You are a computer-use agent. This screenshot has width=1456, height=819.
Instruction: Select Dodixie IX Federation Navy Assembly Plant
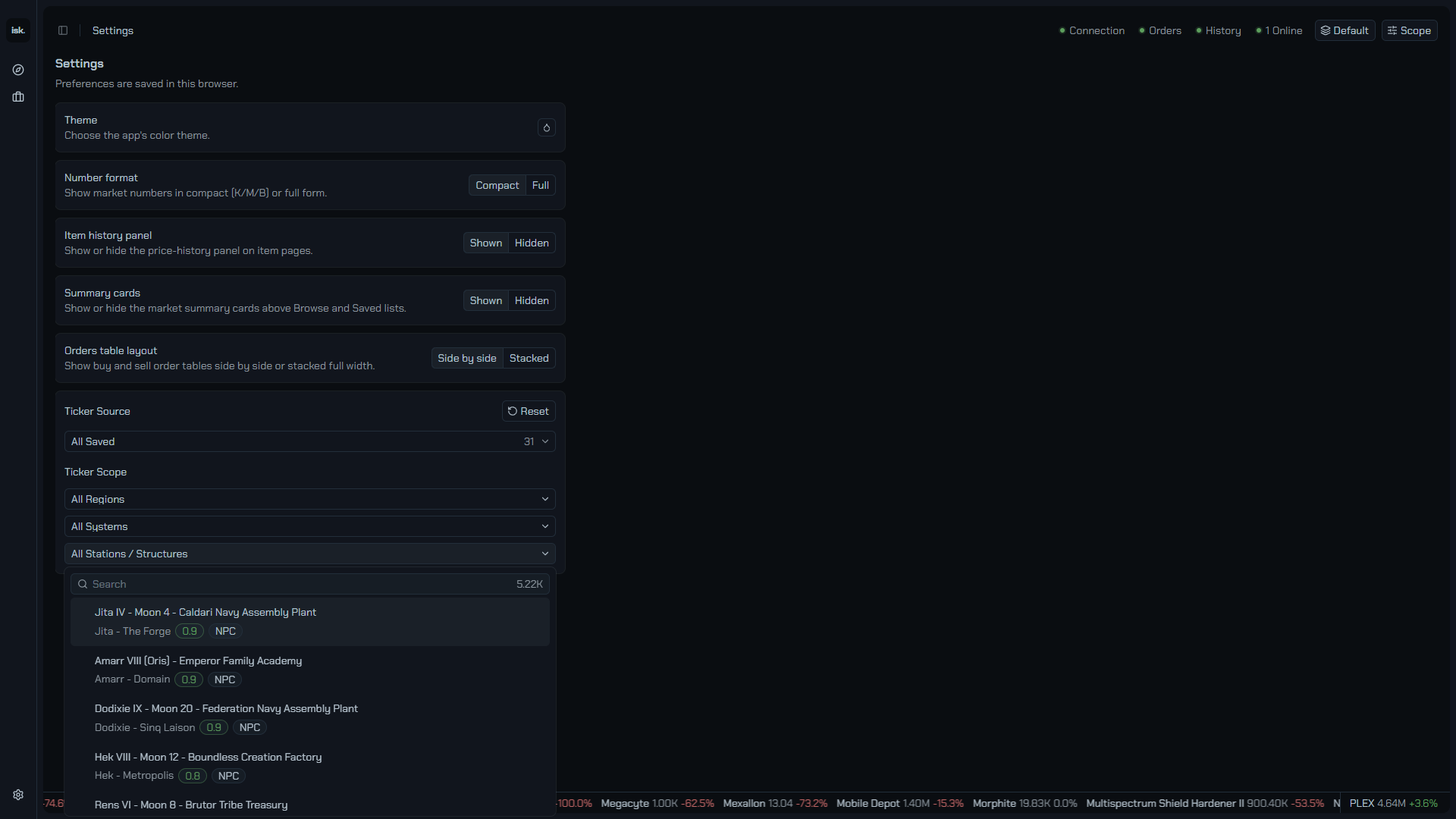pyautogui.click(x=310, y=718)
